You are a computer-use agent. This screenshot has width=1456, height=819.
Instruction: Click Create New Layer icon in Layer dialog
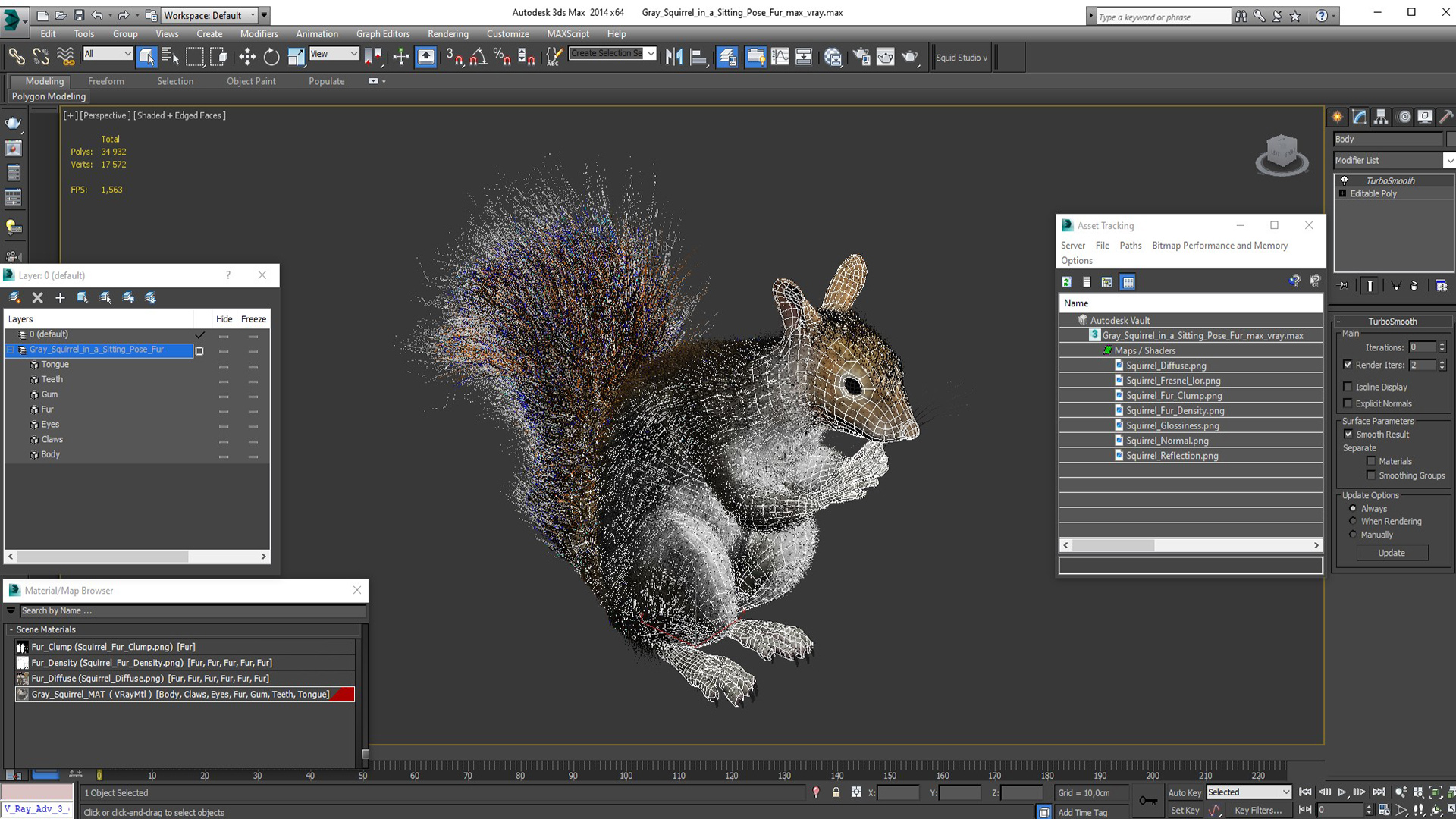pos(15,298)
